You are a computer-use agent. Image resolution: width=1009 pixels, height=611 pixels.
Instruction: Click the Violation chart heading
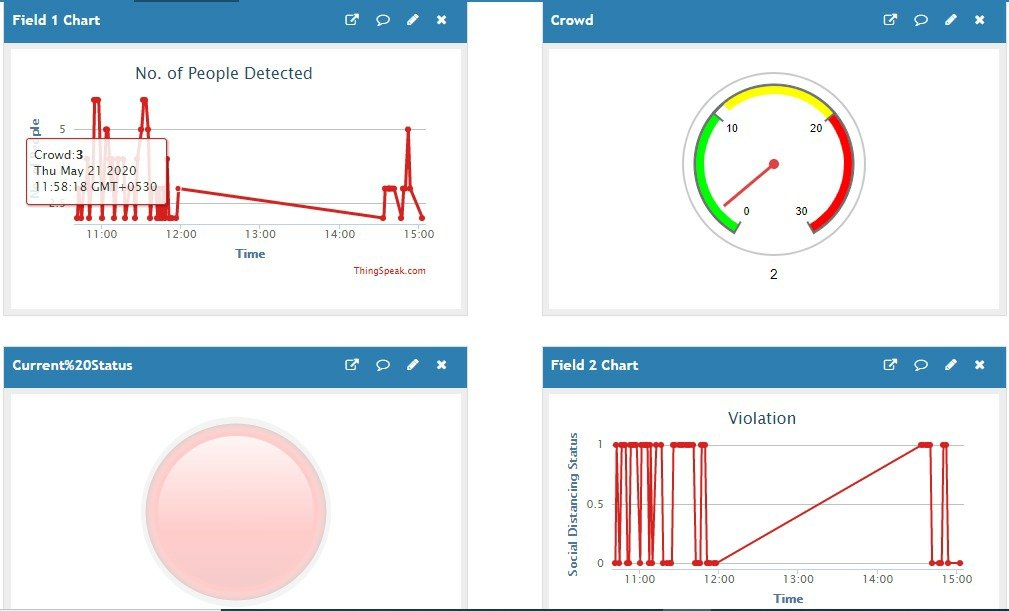[762, 418]
